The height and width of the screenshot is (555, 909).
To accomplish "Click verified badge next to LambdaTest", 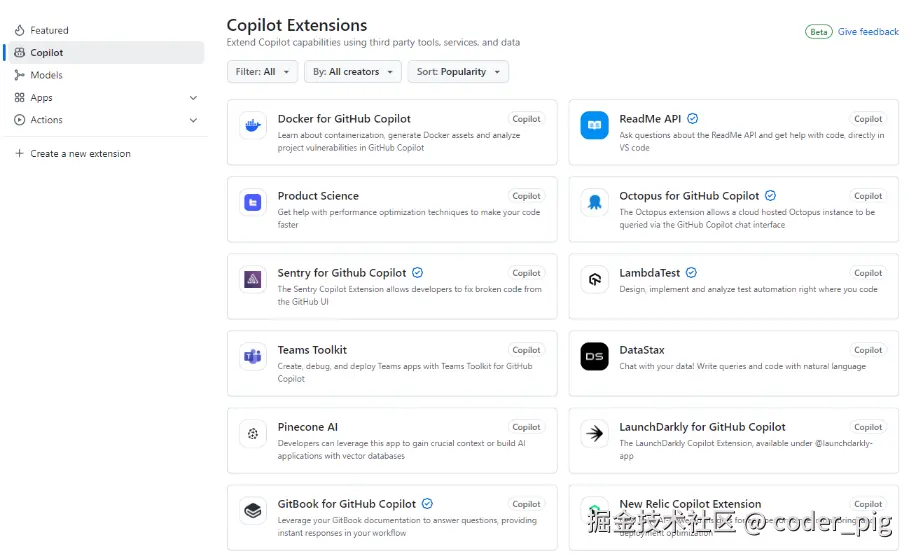I will tap(691, 272).
